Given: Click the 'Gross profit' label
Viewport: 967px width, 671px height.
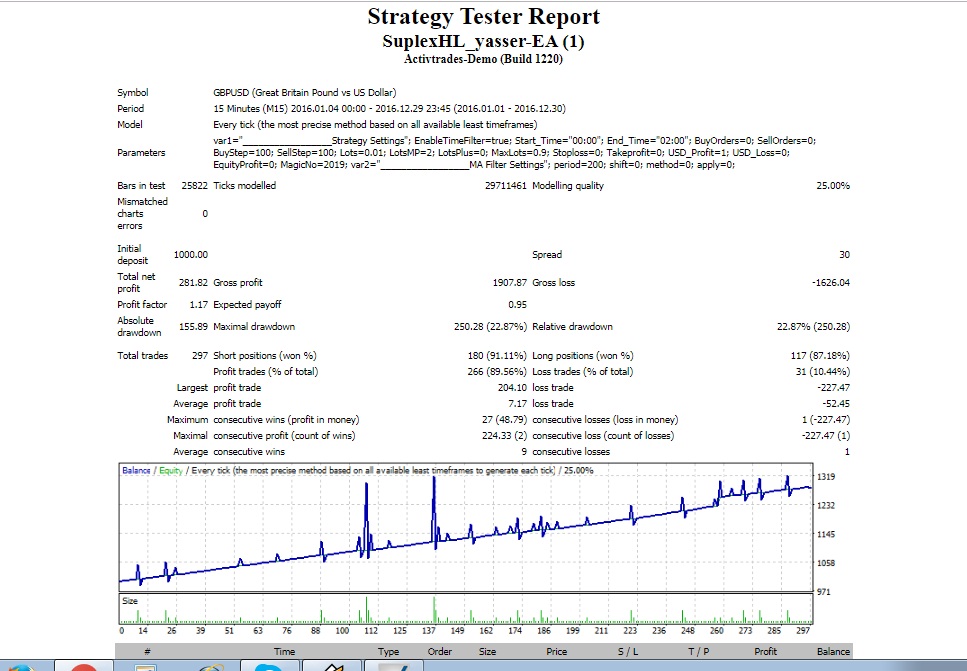Looking at the screenshot, I should click(x=237, y=282).
